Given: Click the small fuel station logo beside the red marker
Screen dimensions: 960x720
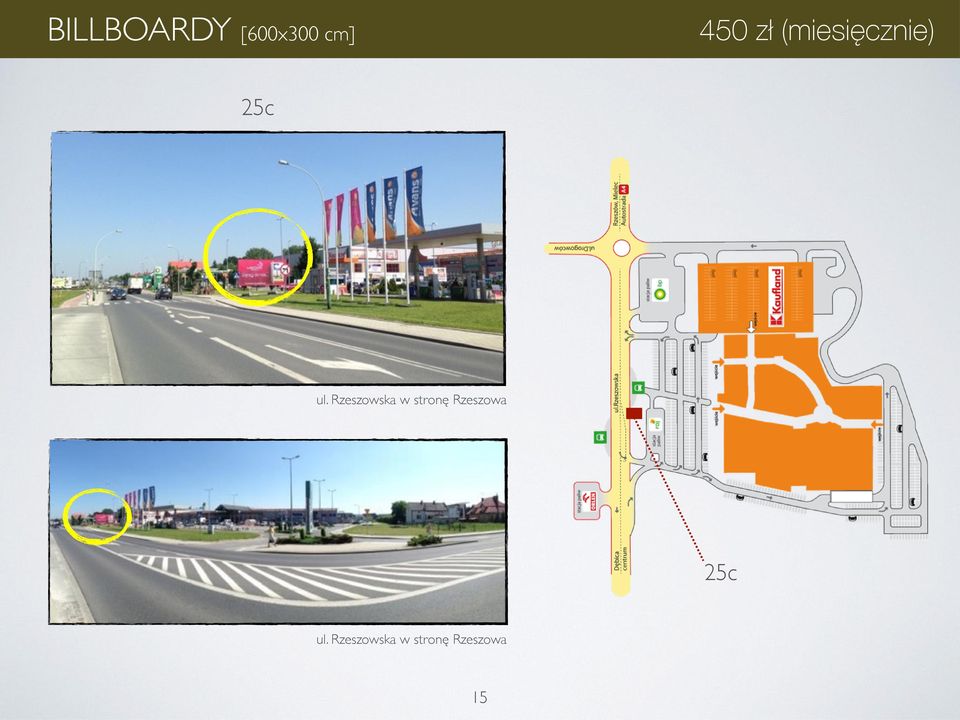Looking at the screenshot, I should 656,423.
